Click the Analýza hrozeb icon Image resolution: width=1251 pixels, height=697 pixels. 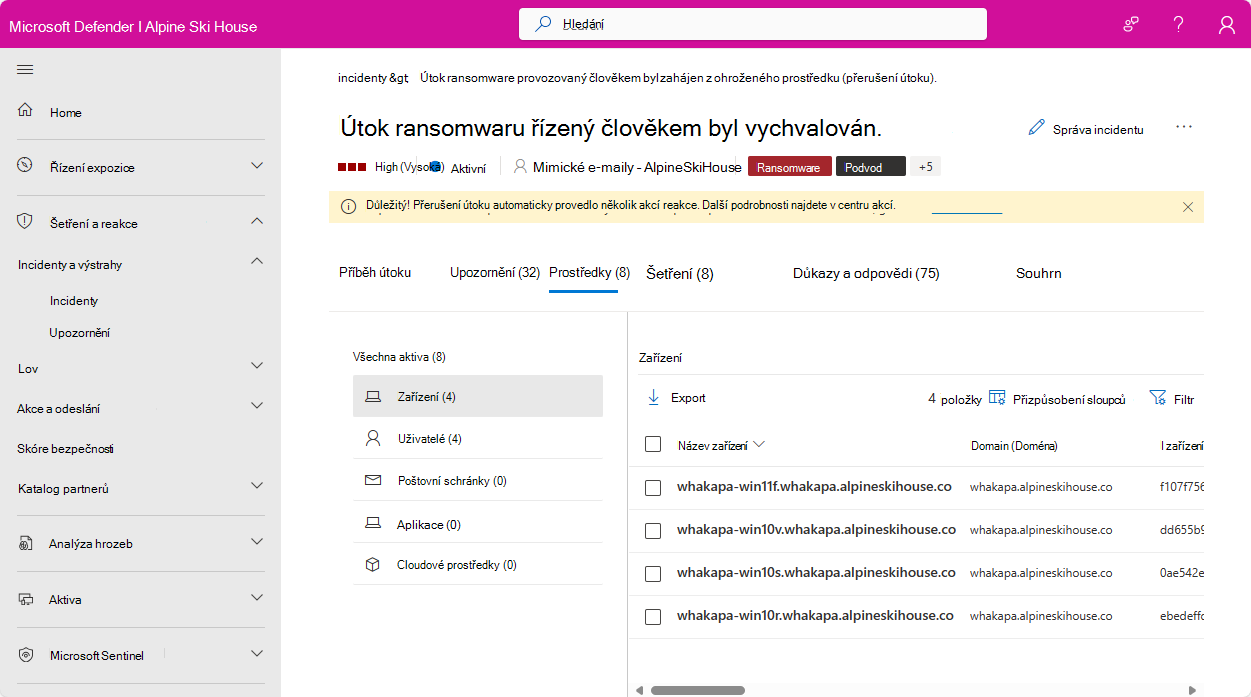[x=27, y=544]
